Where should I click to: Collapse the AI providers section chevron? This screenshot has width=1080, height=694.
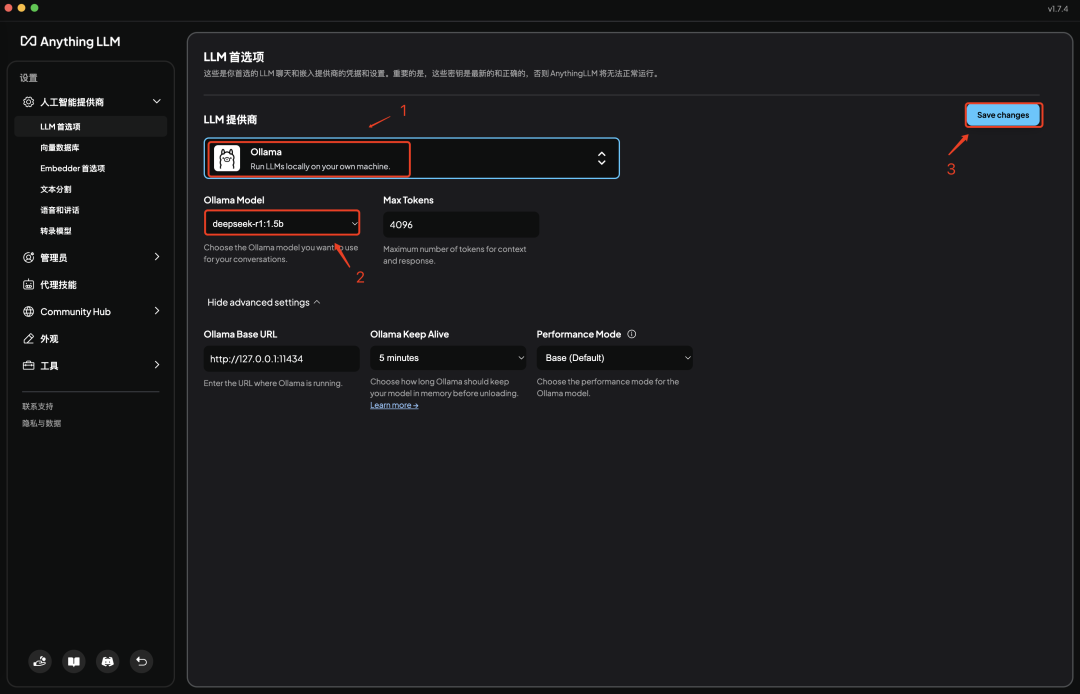156,101
